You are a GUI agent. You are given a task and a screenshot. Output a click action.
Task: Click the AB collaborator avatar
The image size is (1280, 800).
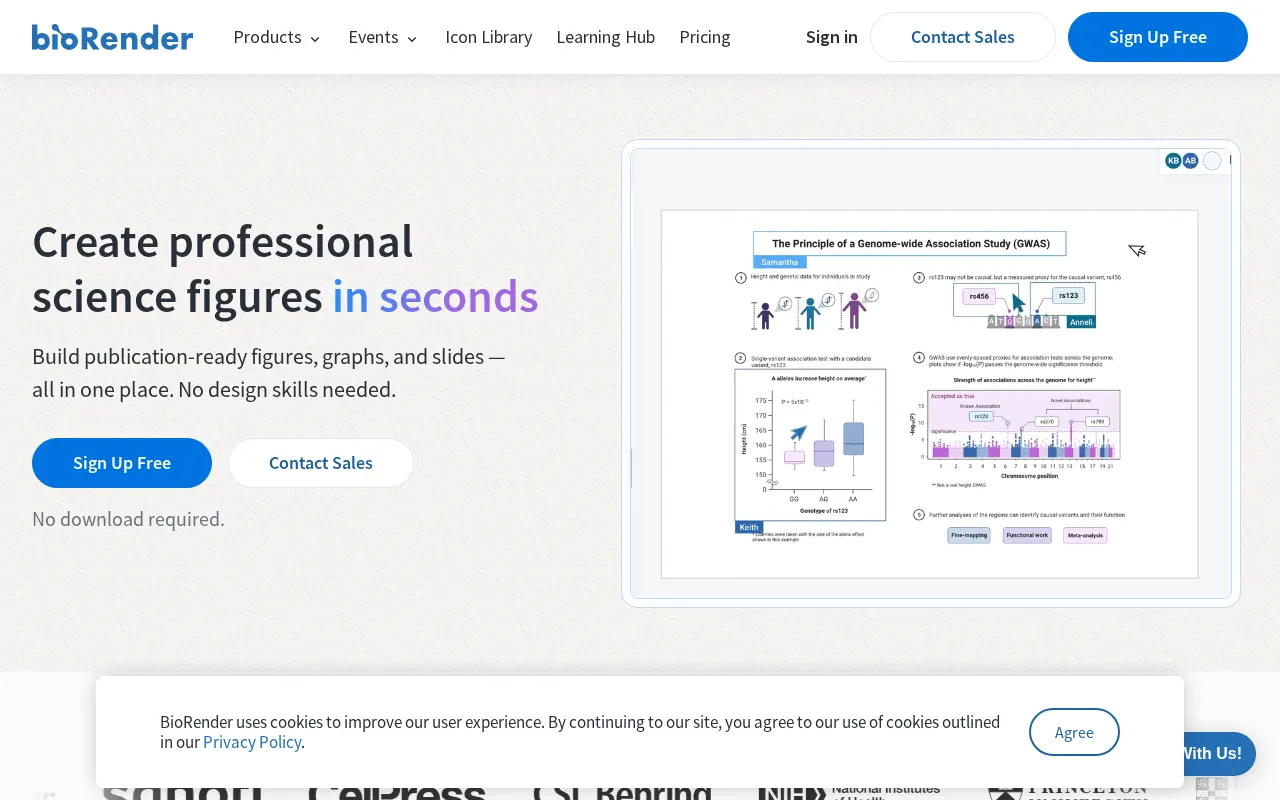click(1190, 160)
